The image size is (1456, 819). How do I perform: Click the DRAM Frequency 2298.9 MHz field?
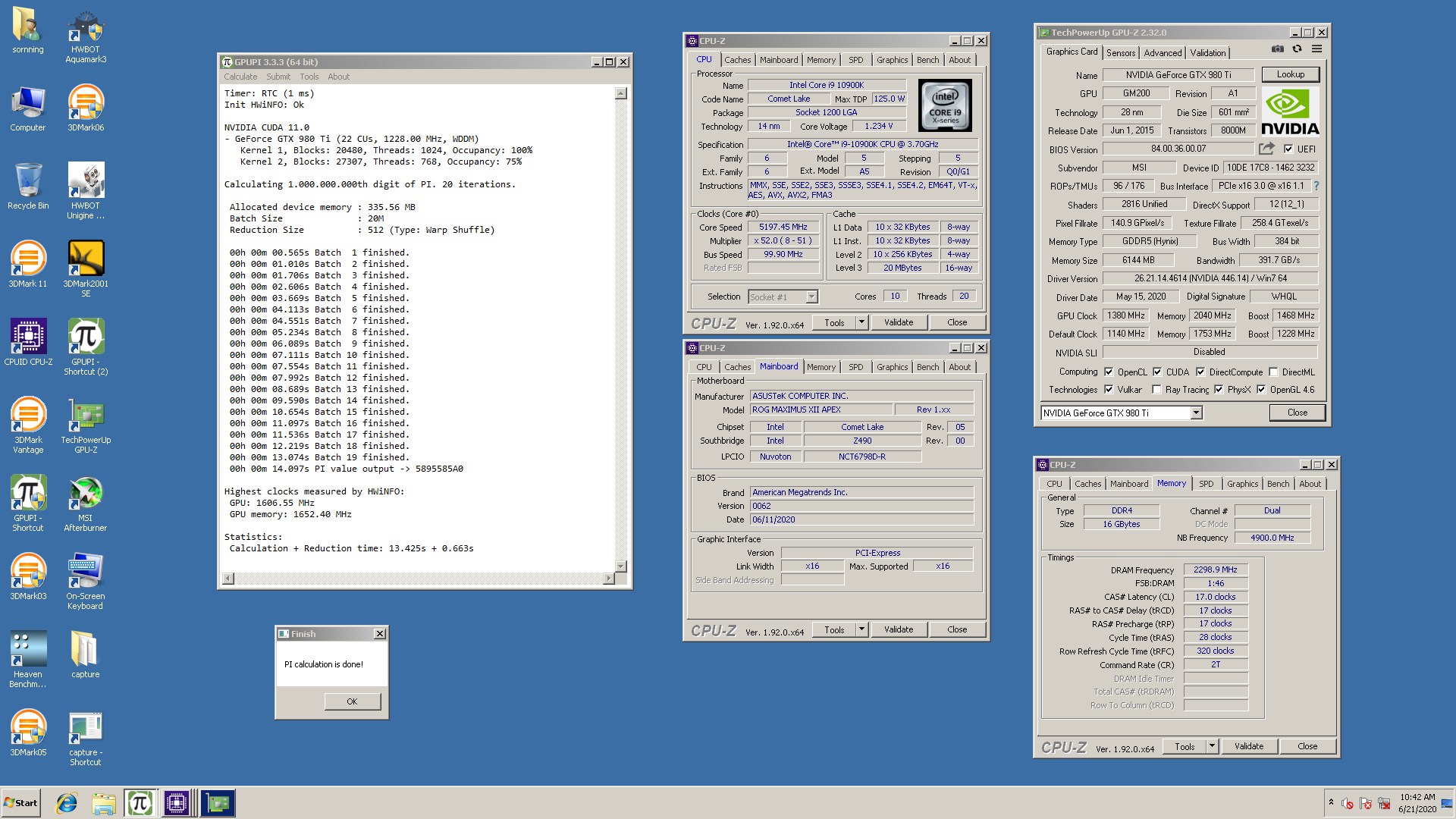[x=1216, y=570]
